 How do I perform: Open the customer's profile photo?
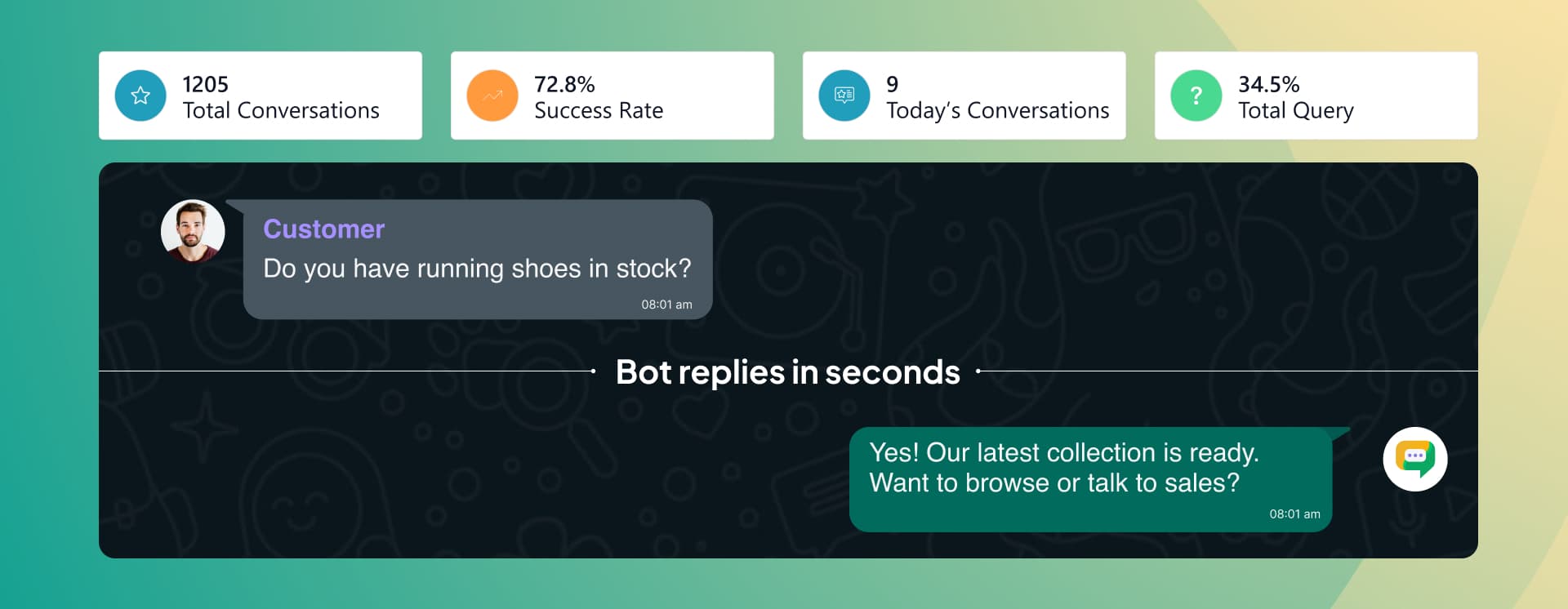193,231
